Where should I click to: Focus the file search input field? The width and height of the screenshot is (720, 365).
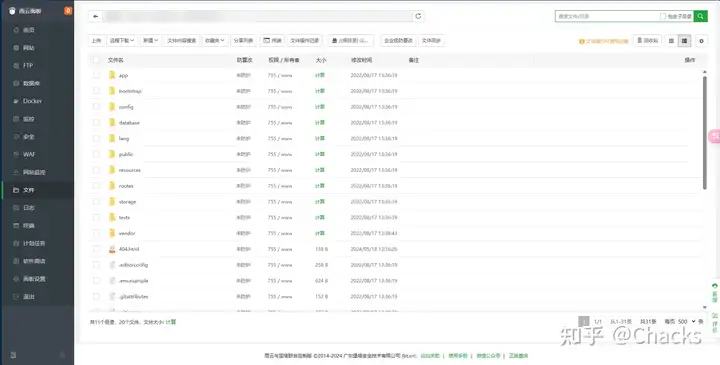pos(607,16)
